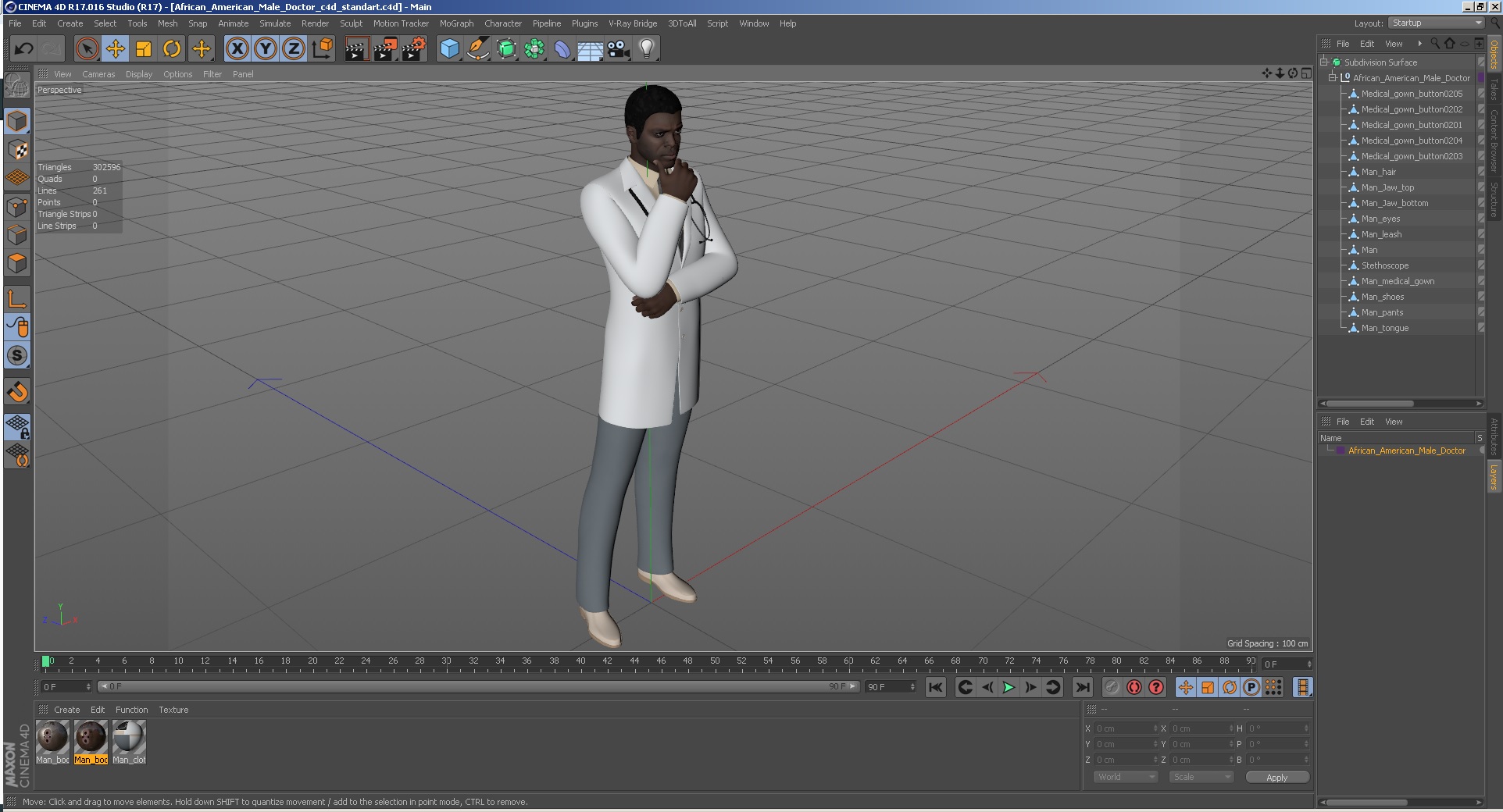Click the Floor environment icon
Screen dimensions: 1503x812
[x=591, y=49]
